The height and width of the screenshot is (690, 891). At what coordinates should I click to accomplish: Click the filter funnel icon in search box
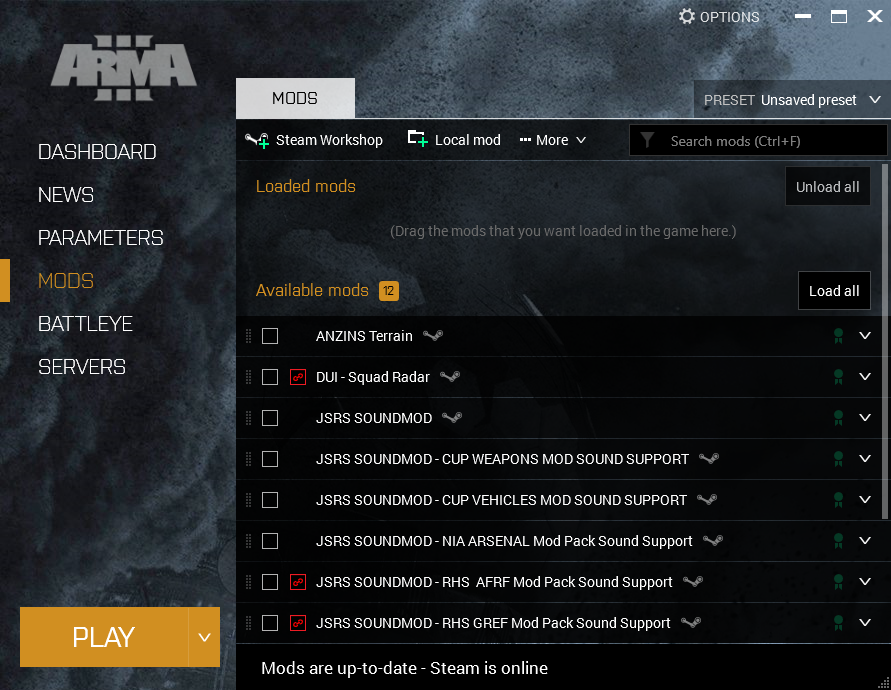[x=647, y=140]
